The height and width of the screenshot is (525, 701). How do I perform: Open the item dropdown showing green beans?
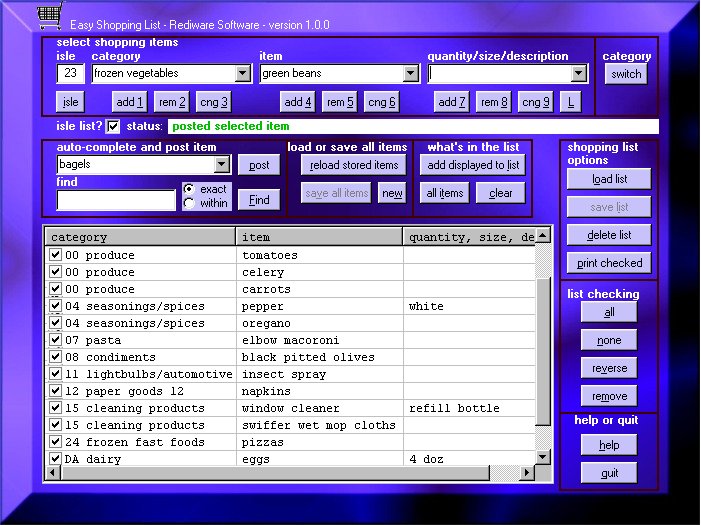[x=410, y=73]
